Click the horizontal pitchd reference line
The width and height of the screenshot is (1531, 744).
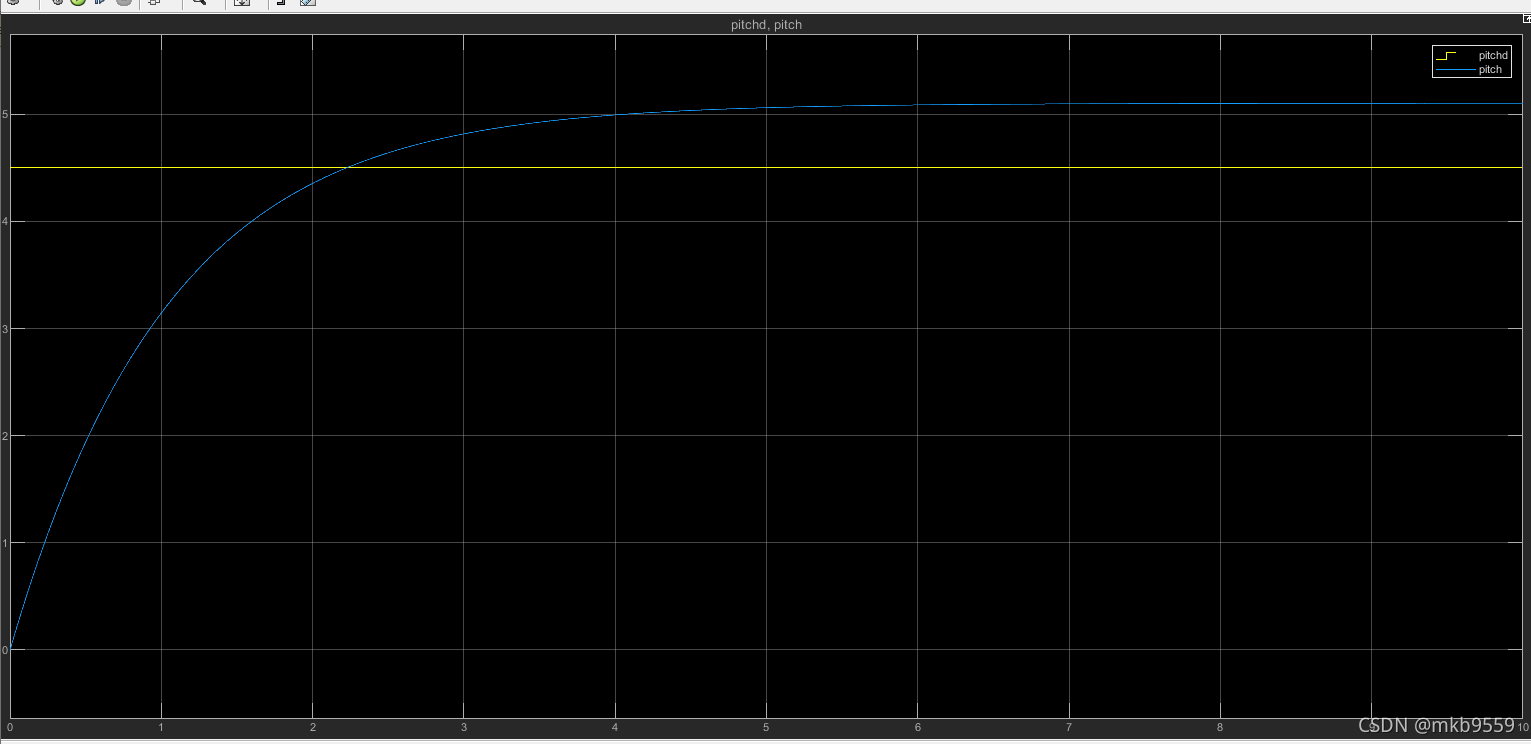[766, 168]
